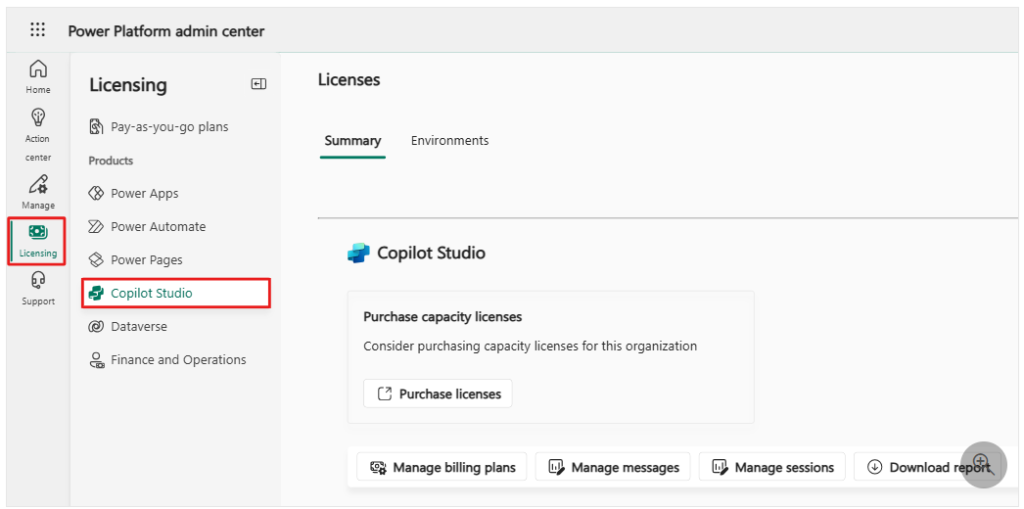Select the Manage rail icon
This screenshot has width=1024, height=509.
coord(38,191)
